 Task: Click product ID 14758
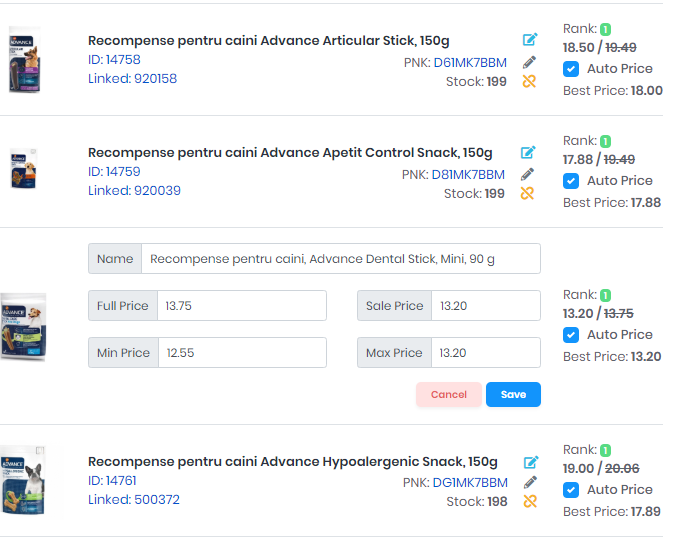(114, 59)
